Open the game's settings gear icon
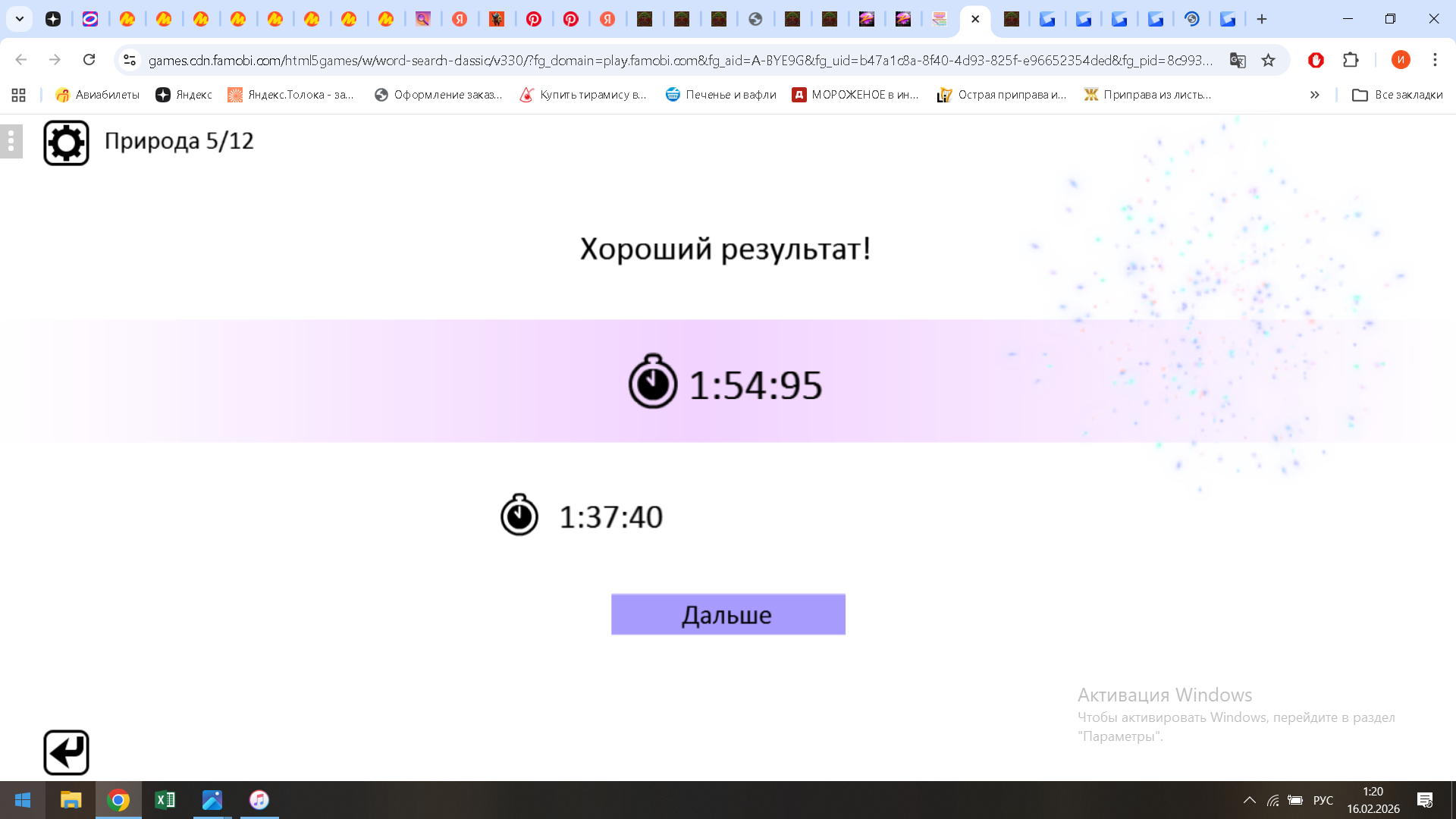This screenshot has width=1456, height=819. click(66, 141)
